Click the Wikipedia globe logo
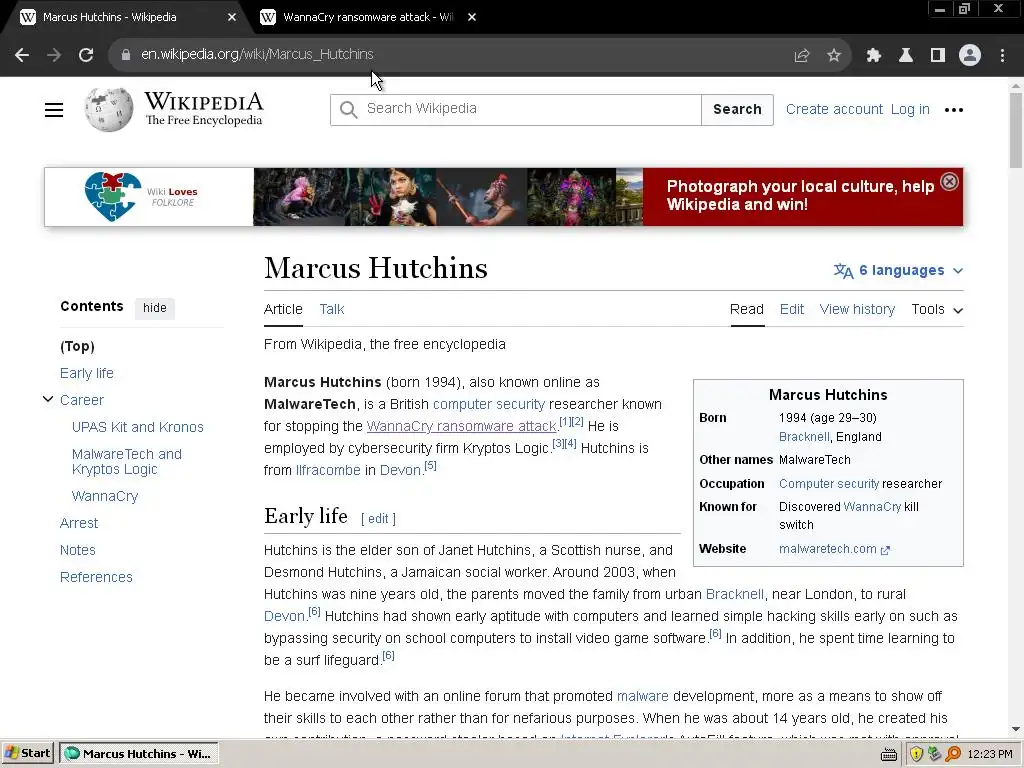This screenshot has height=768, width=1024. (x=108, y=109)
